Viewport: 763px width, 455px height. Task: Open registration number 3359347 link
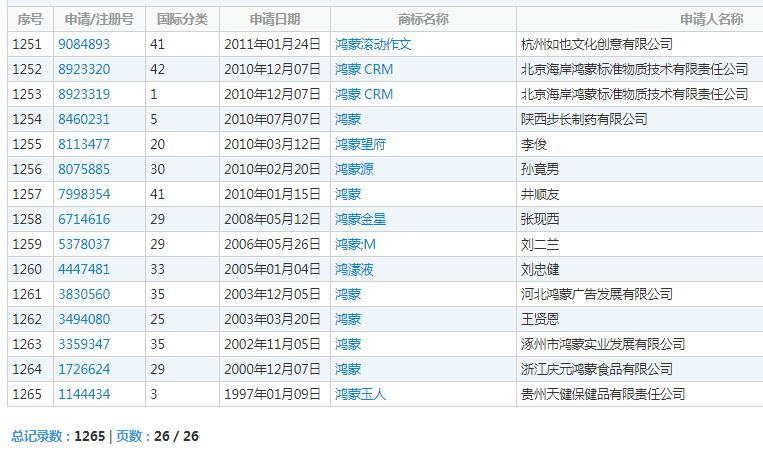(84, 344)
